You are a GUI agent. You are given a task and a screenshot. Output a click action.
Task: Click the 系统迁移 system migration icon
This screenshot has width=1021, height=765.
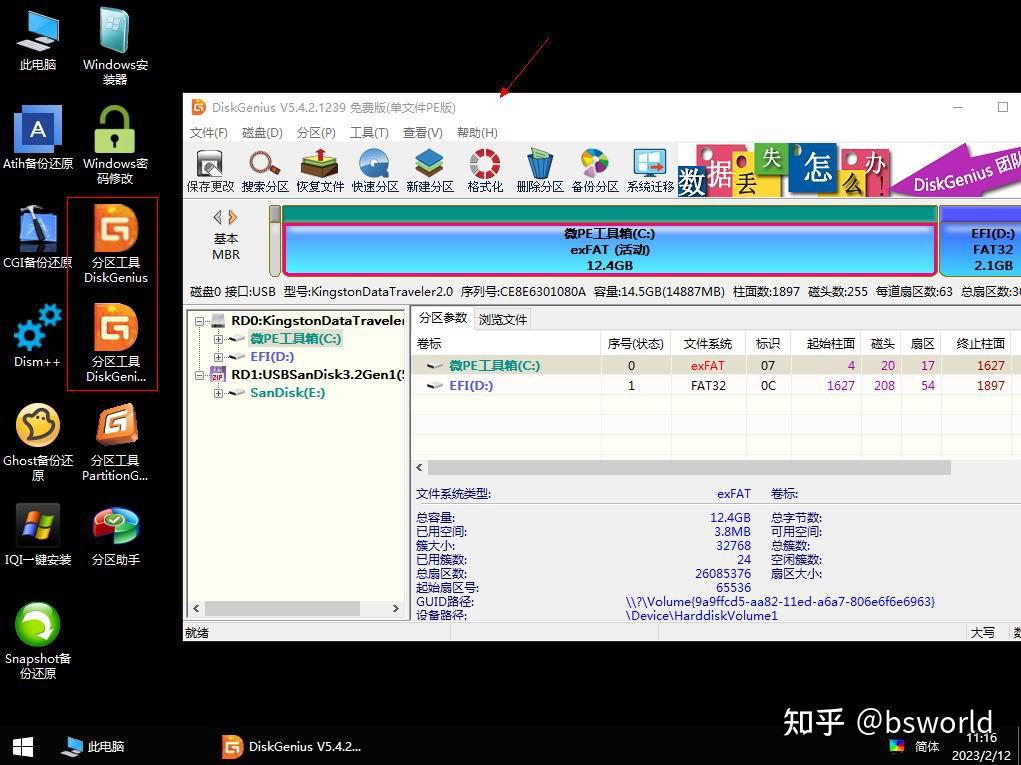pyautogui.click(x=650, y=171)
